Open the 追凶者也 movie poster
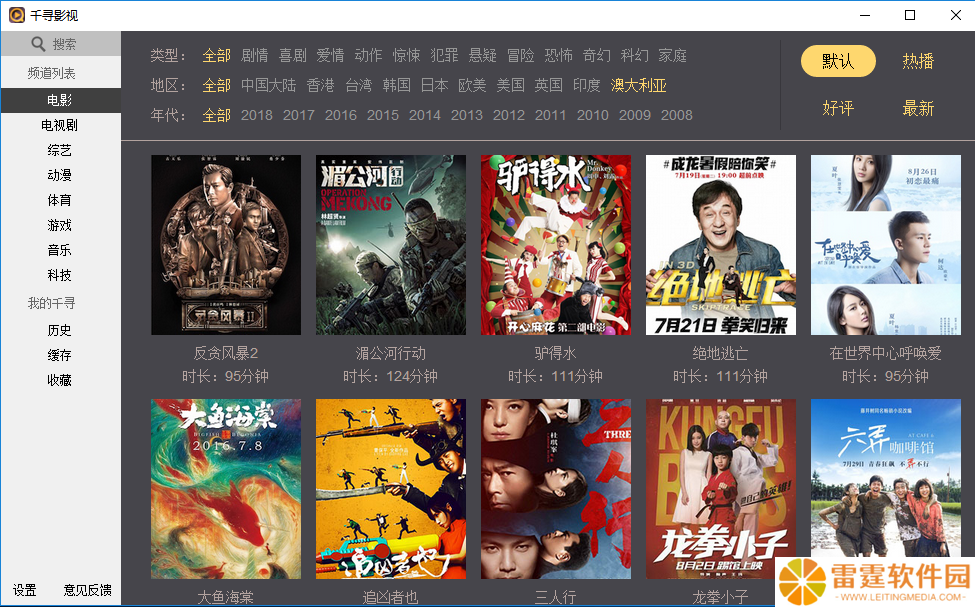 pos(390,489)
